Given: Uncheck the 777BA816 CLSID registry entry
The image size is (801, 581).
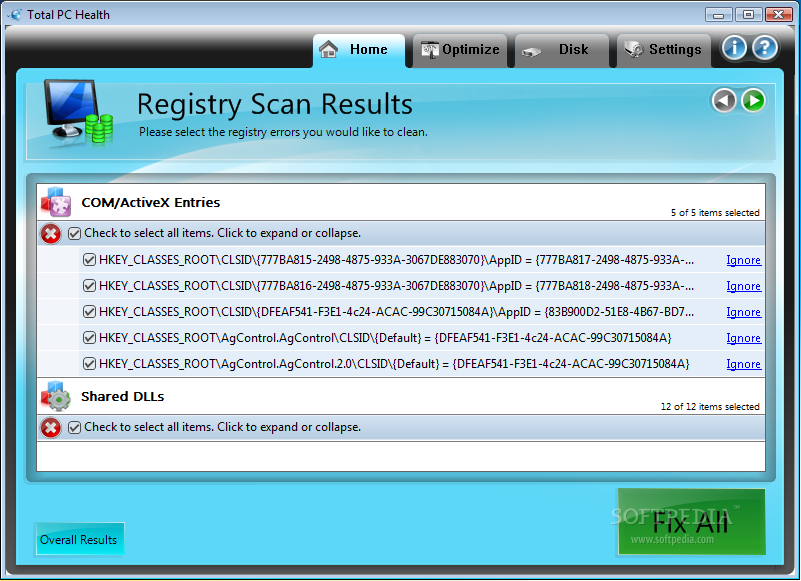Looking at the screenshot, I should point(89,286).
